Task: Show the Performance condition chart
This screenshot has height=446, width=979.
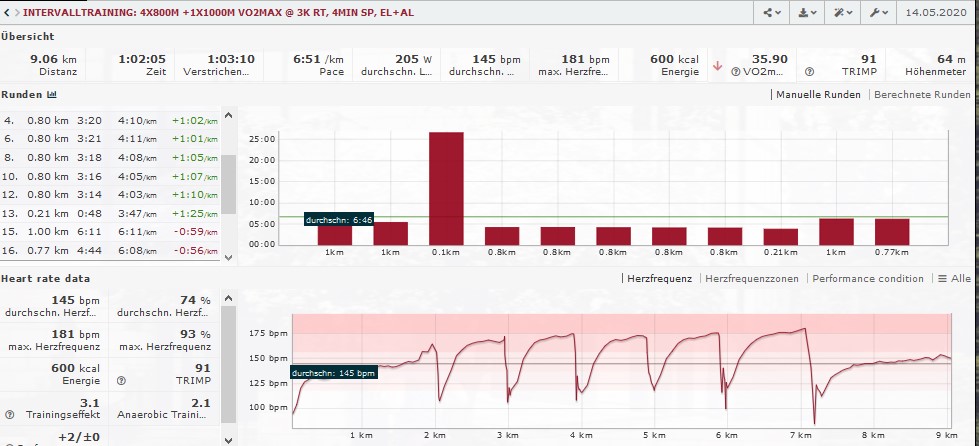Action: point(867,279)
